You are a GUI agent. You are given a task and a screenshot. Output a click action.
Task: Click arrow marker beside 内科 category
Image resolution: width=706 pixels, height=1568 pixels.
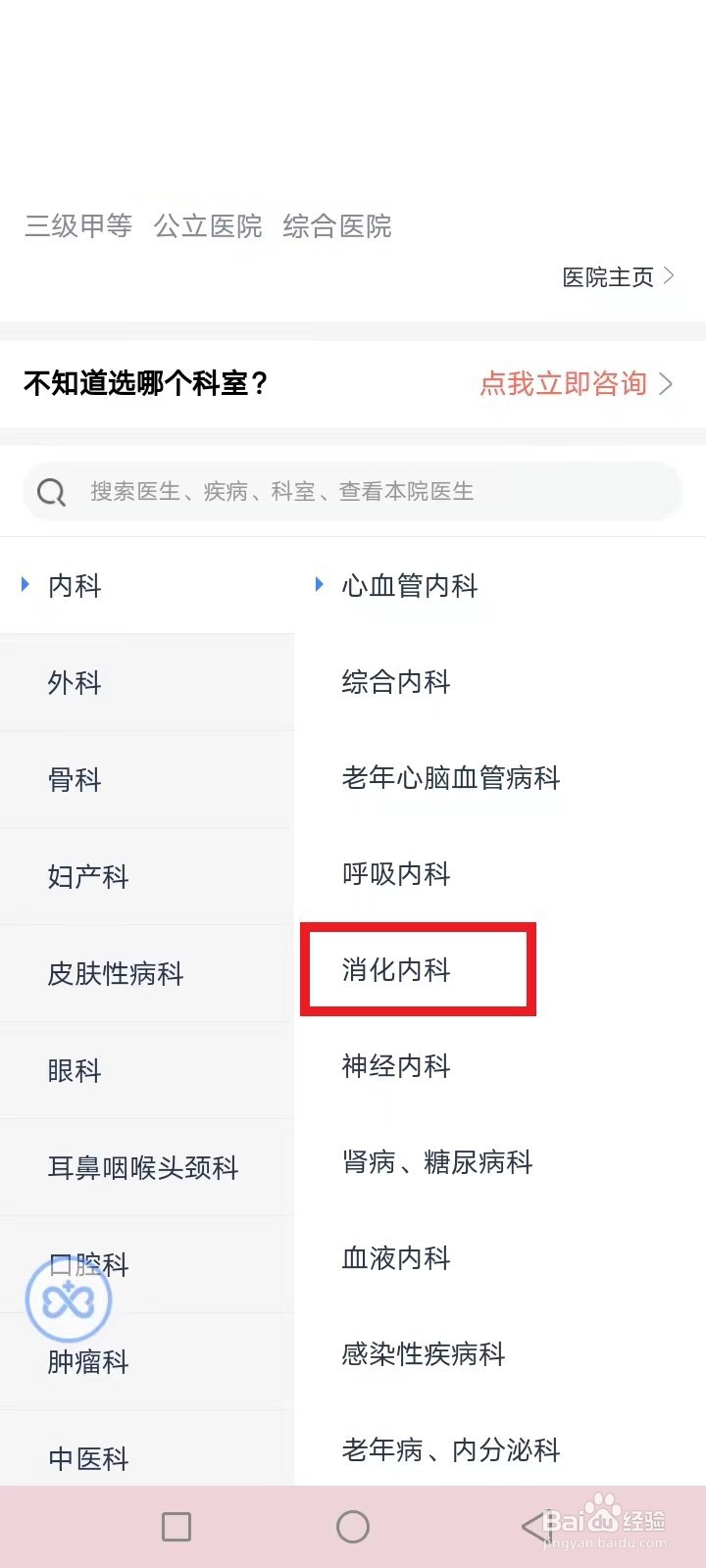(25, 585)
